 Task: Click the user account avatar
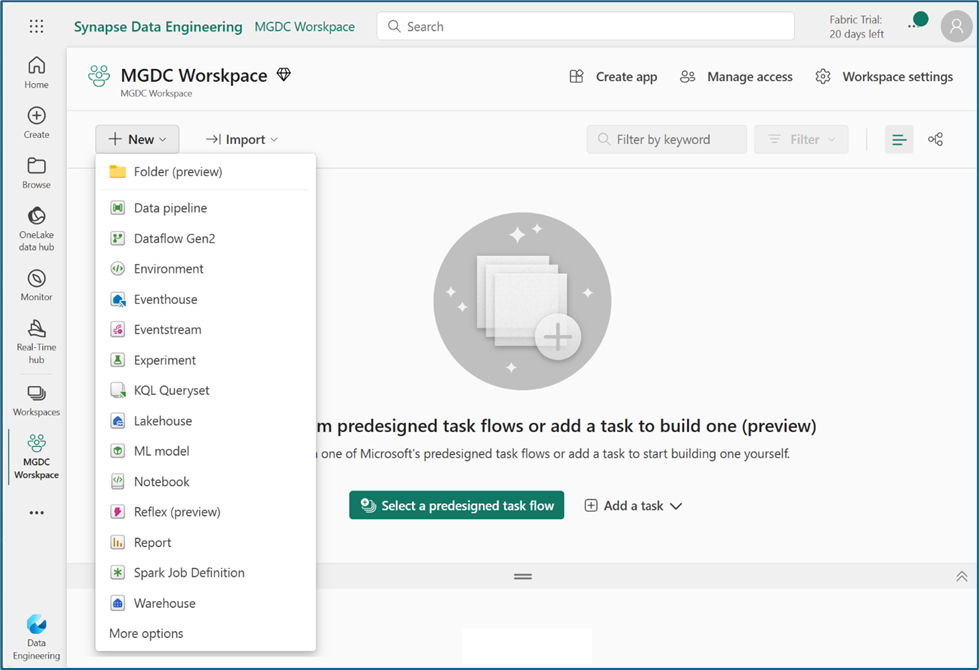[956, 26]
